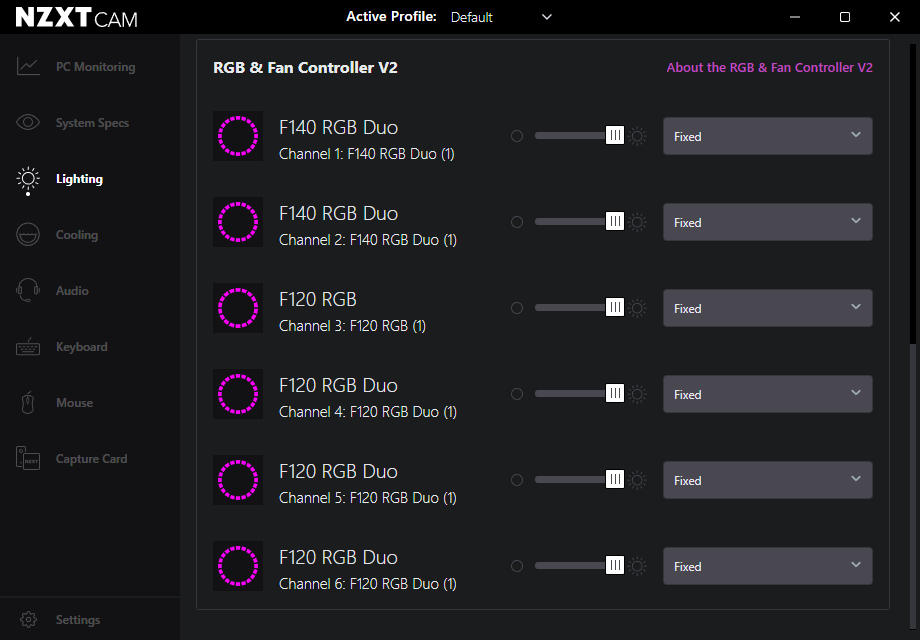Open the Cooling section
Screen dimensions: 920x640
point(75,234)
